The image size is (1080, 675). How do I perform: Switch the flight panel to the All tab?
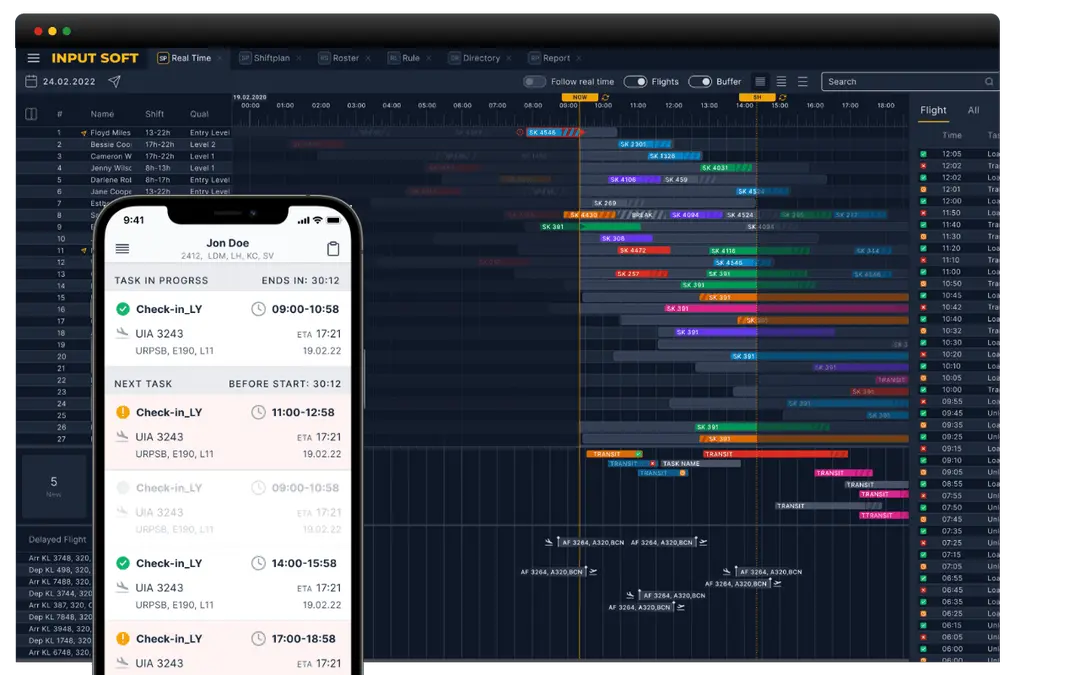[973, 110]
